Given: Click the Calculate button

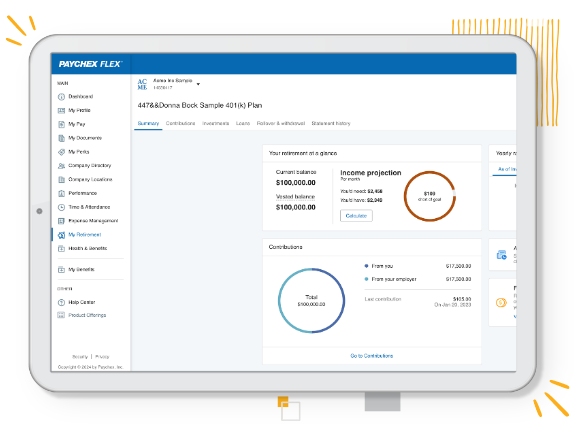Looking at the screenshot, I should click(x=356, y=216).
